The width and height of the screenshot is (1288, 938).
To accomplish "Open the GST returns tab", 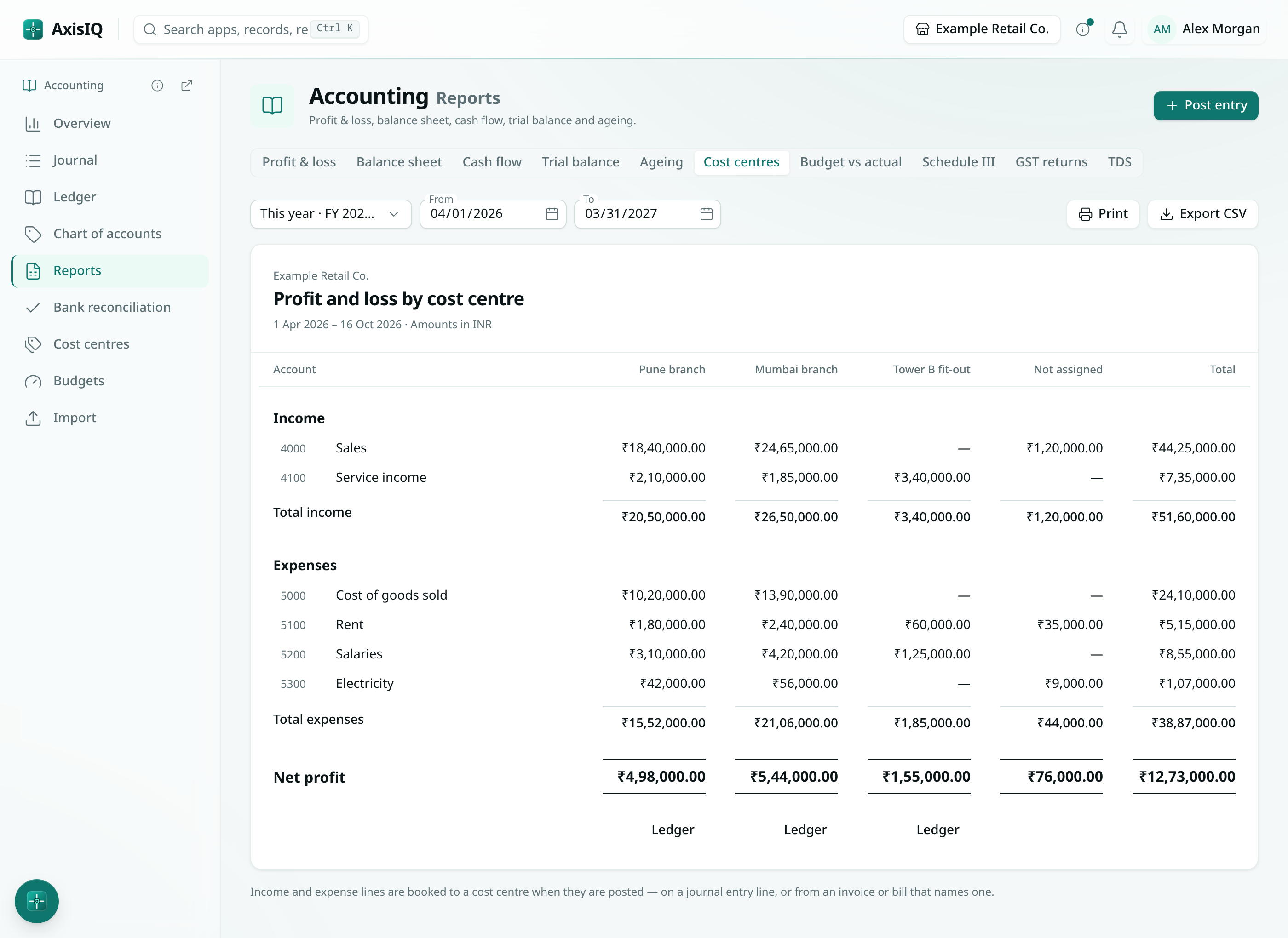I will [1051, 162].
